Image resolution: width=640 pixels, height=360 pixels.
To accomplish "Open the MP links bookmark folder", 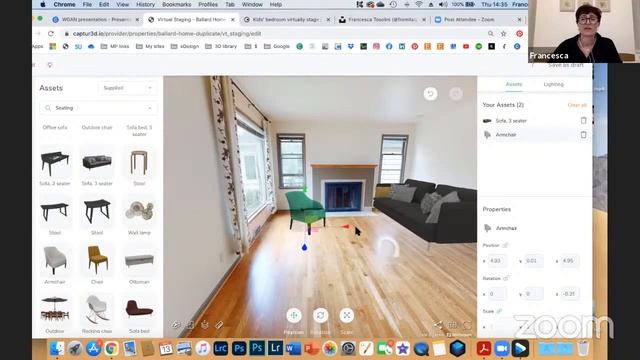I will click(x=115, y=47).
